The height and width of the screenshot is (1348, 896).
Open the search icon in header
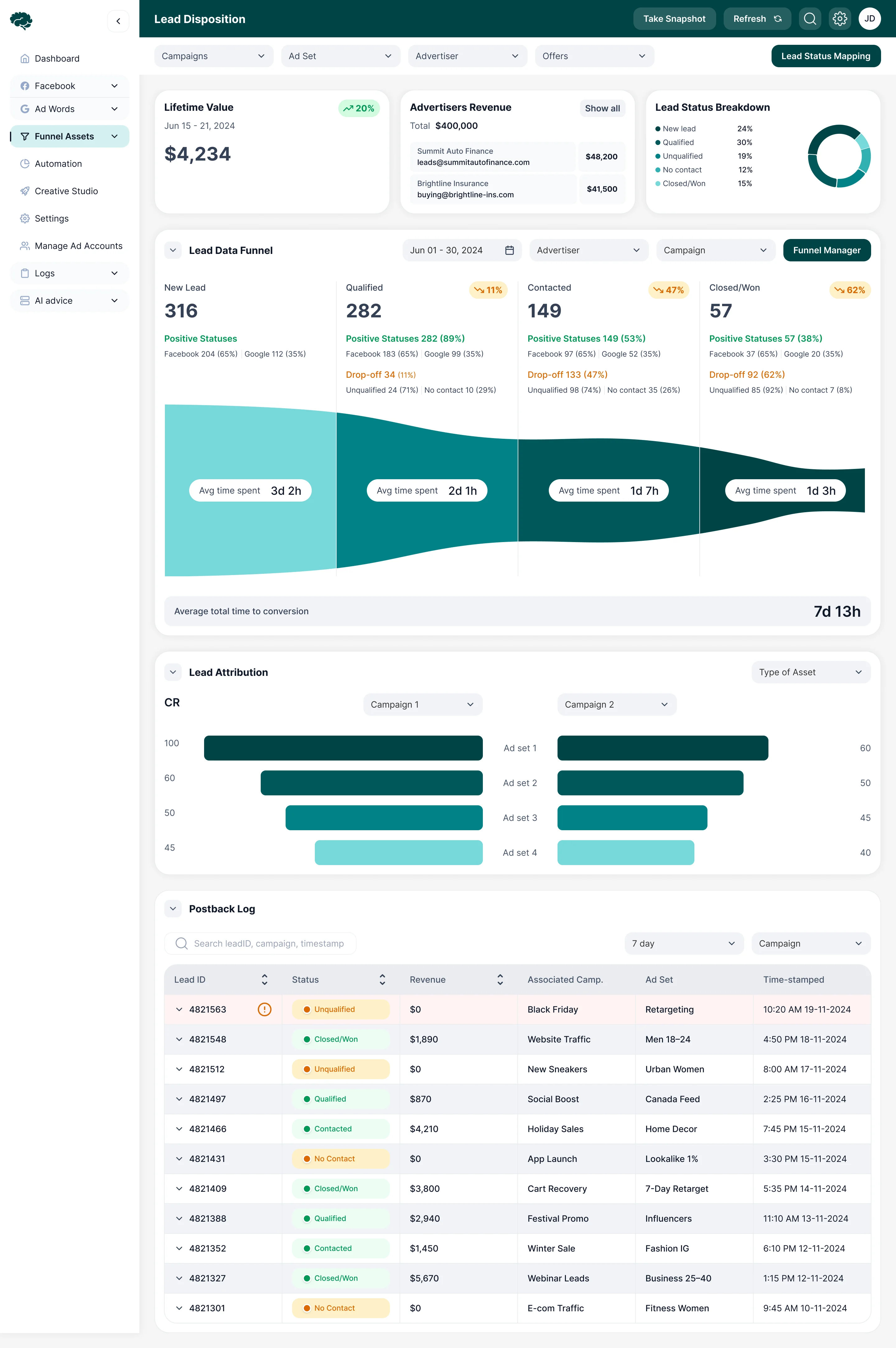(x=810, y=19)
